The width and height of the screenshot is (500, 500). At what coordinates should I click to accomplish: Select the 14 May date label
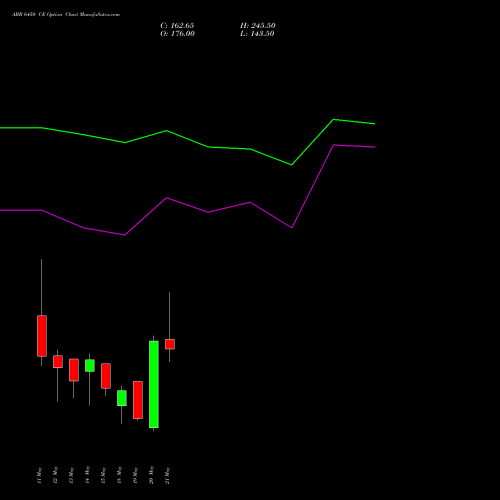pos(87,475)
